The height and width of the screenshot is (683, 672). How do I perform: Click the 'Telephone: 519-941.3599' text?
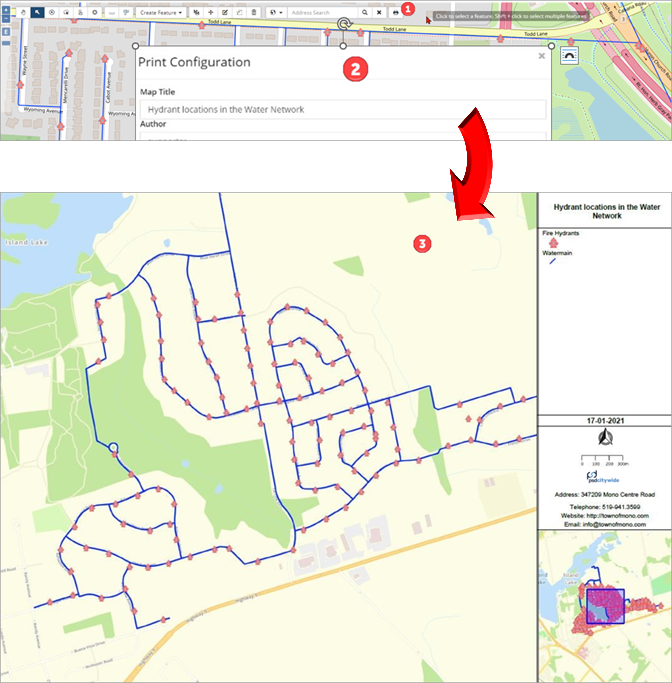click(x=604, y=507)
